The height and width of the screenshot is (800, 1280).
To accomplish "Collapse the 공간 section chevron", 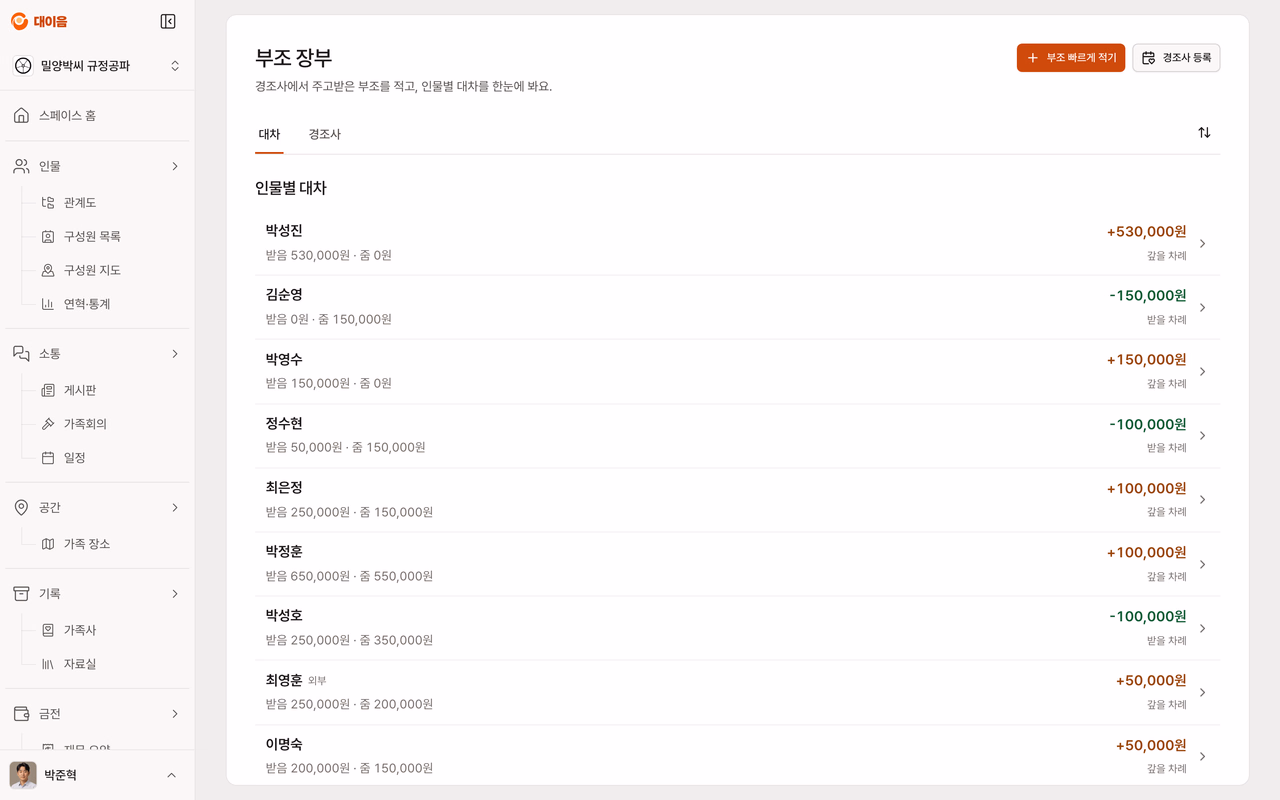I will coord(175,508).
